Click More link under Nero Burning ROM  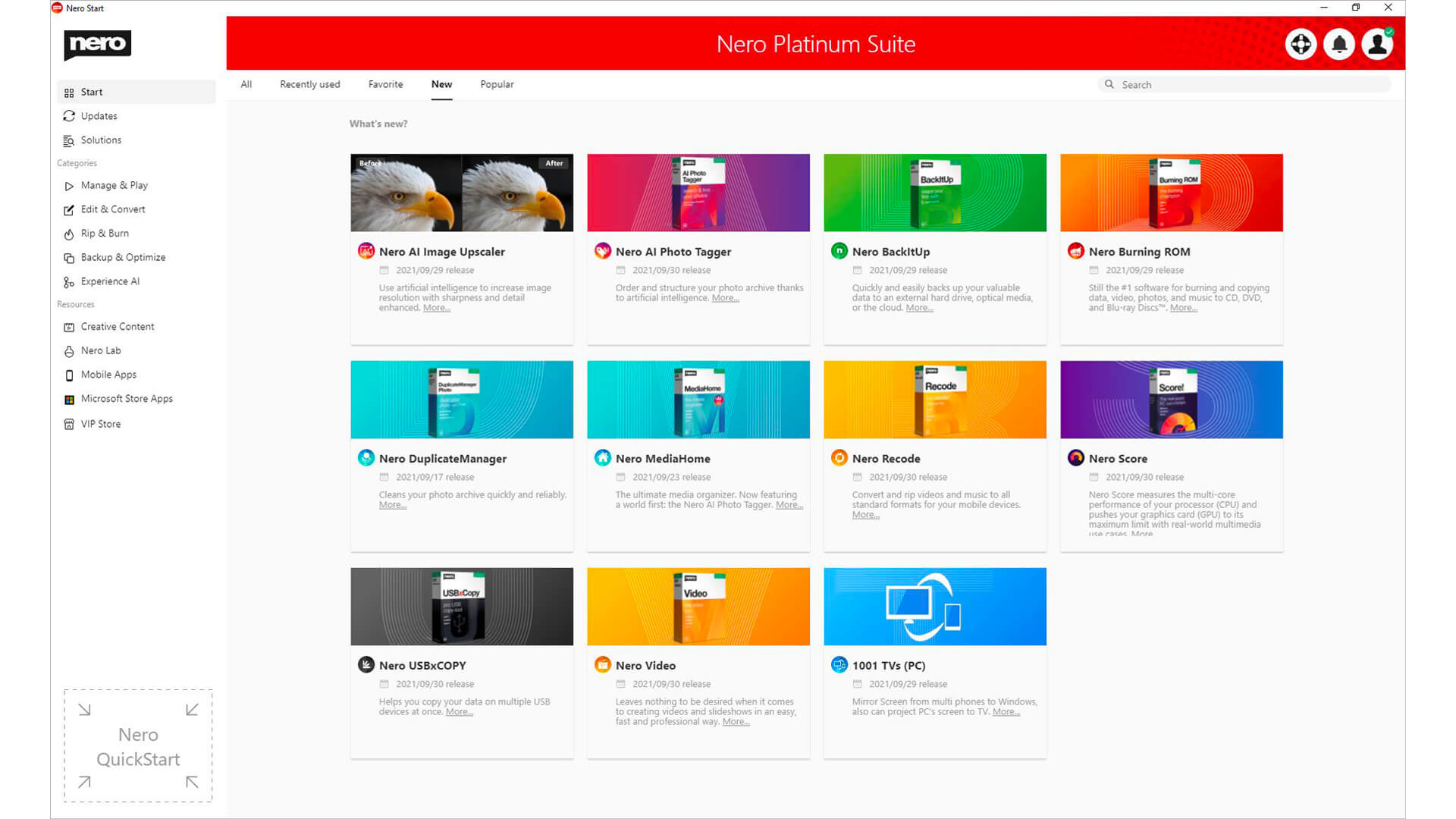pyautogui.click(x=1183, y=308)
